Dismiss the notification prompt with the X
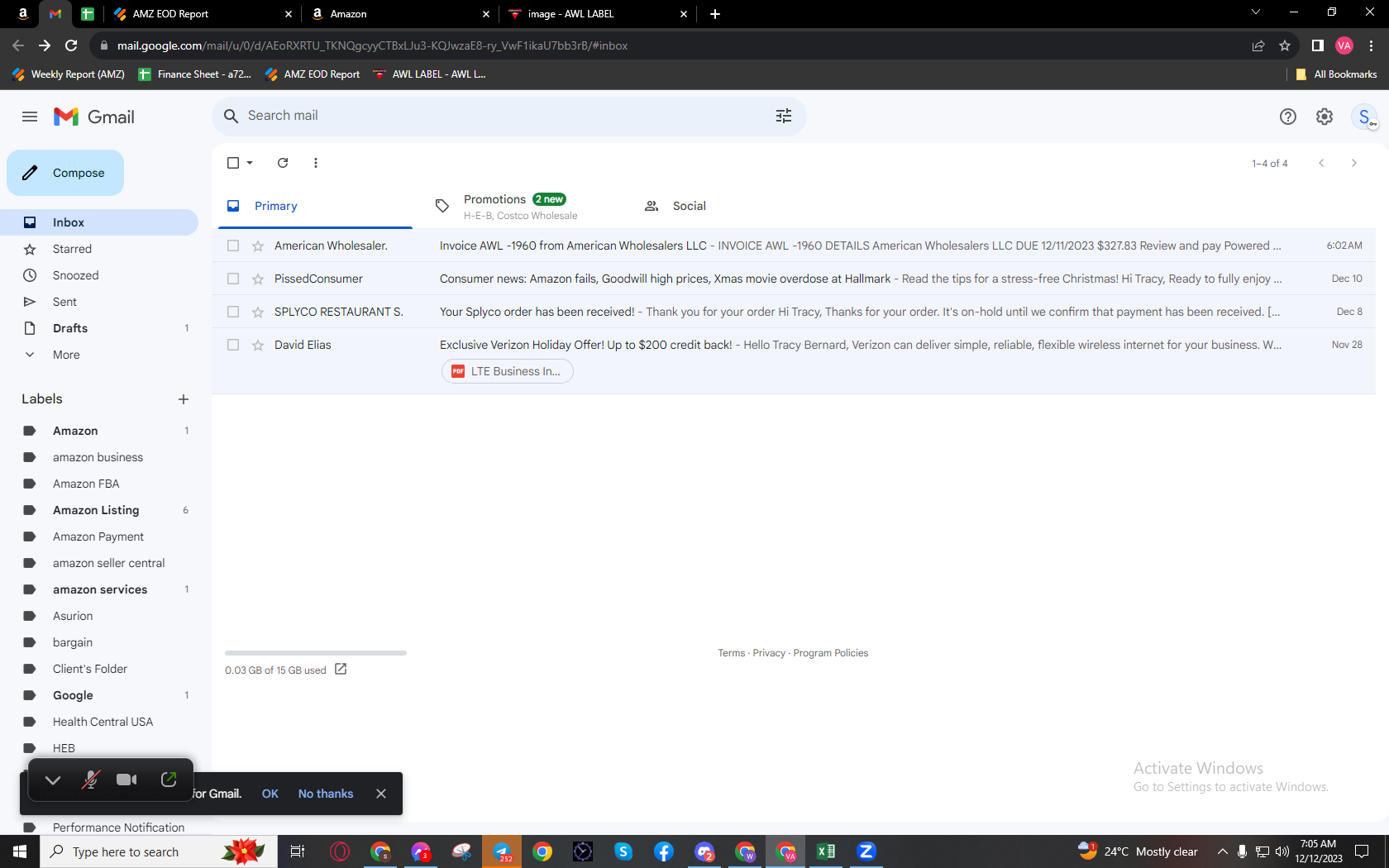The width and height of the screenshot is (1389, 868). point(381,794)
